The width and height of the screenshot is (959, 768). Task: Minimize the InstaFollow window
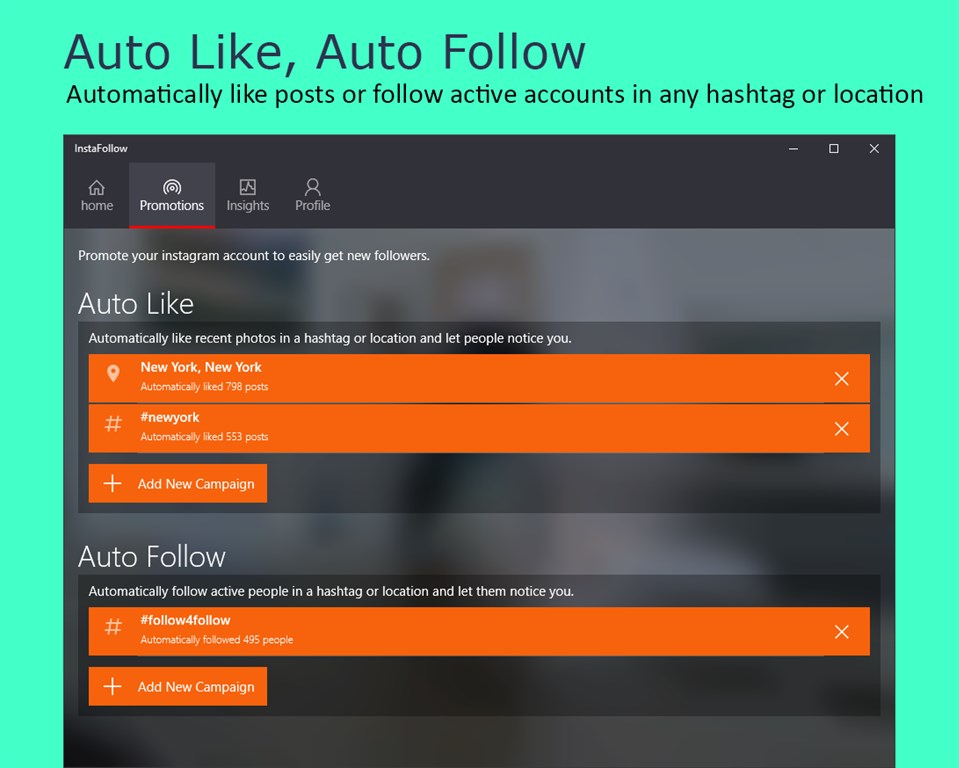793,149
